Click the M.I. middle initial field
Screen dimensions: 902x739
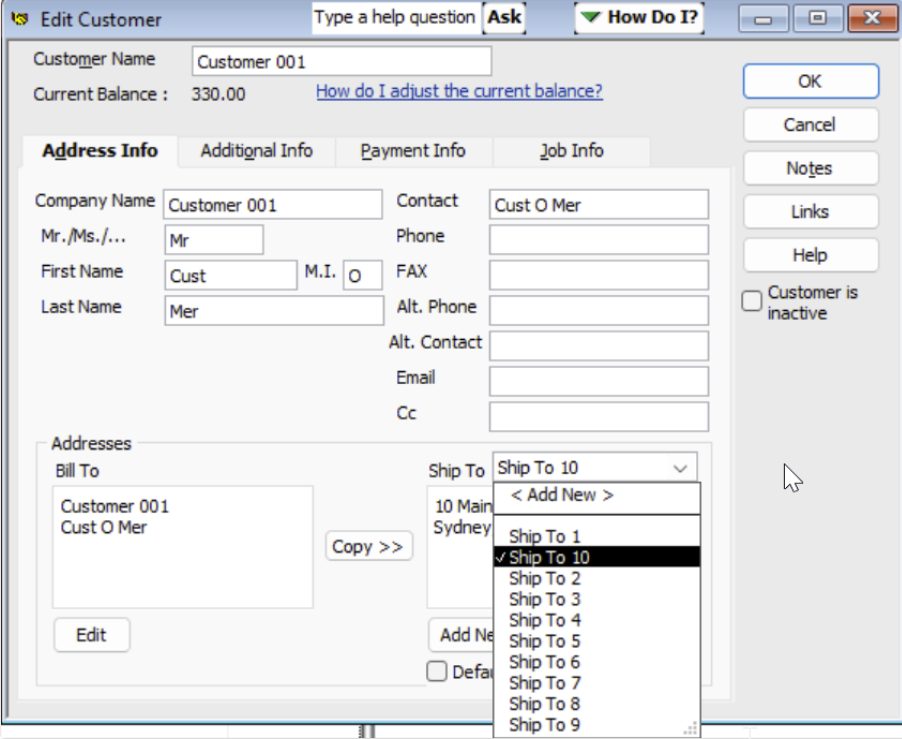coord(362,275)
